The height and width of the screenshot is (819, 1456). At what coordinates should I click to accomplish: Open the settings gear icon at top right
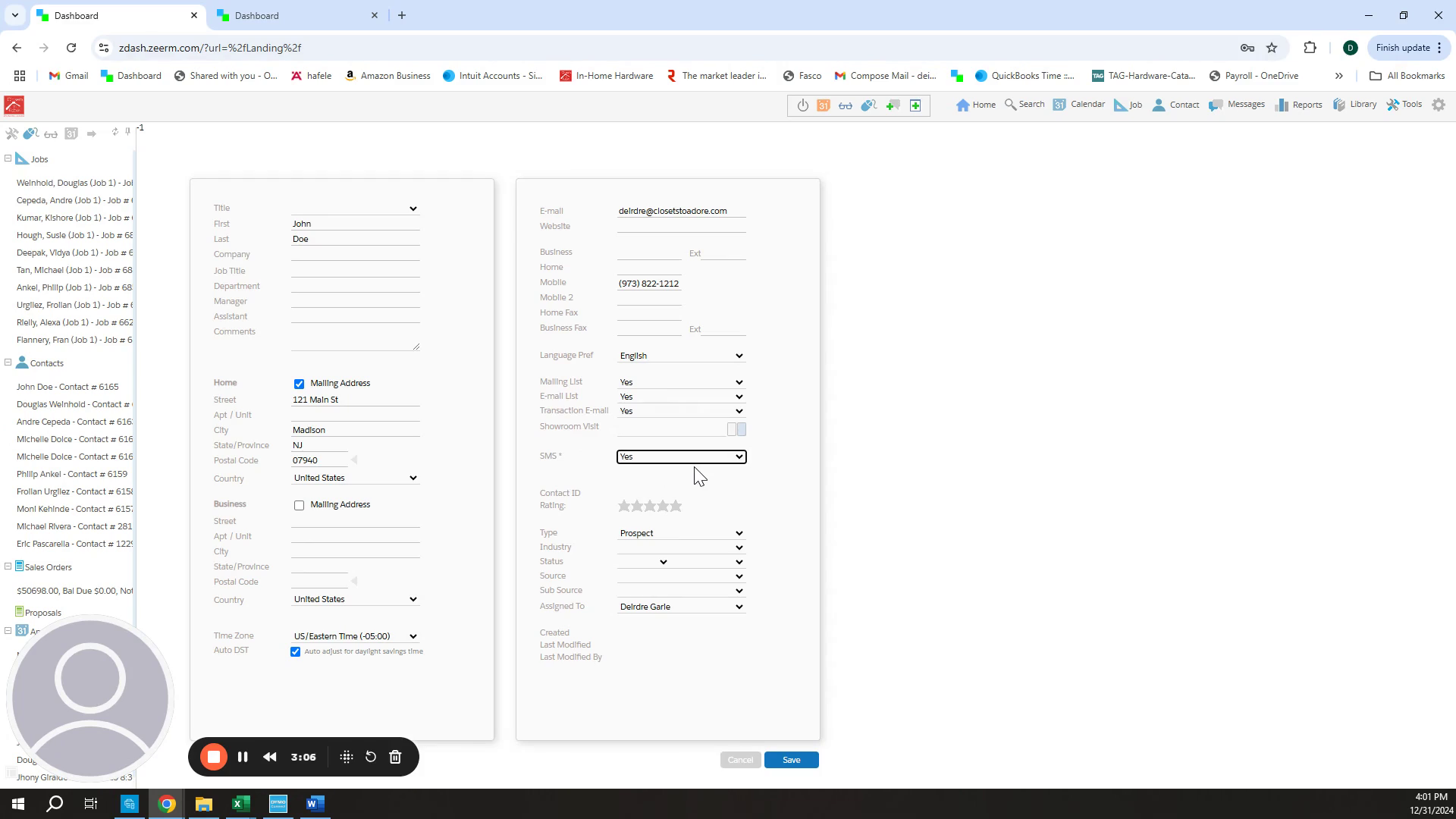tap(1439, 105)
